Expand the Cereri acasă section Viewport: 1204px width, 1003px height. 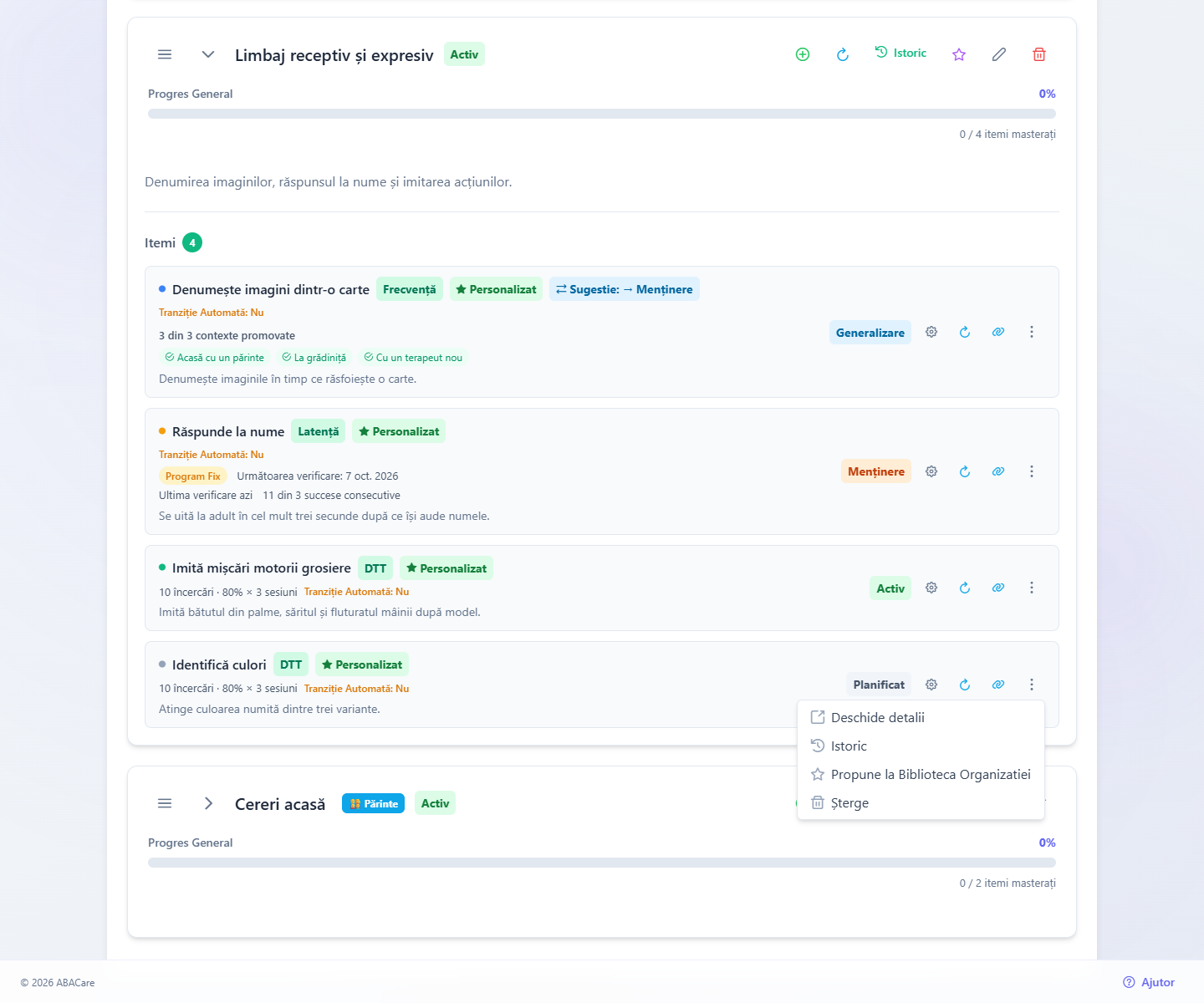pyautogui.click(x=208, y=803)
